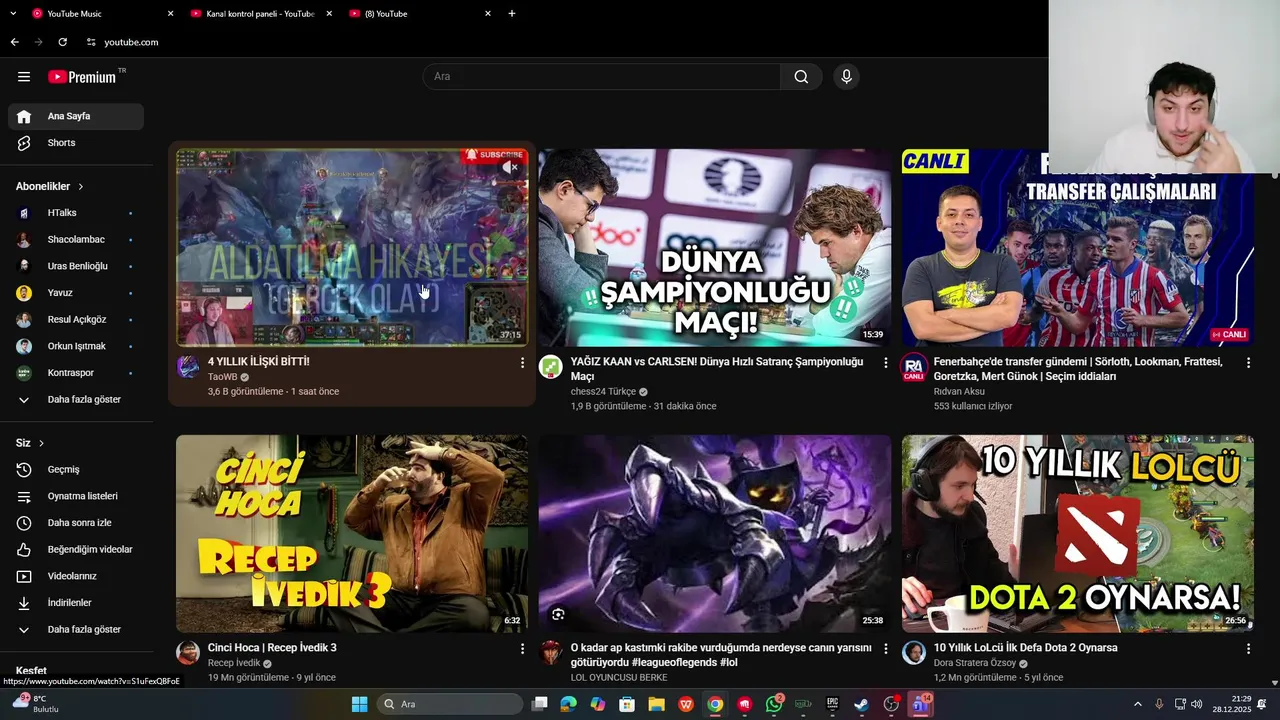Open LOL OYUNCUSU BERKE channel avatar
Image resolution: width=1280 pixels, height=720 pixels.
pyautogui.click(x=551, y=653)
